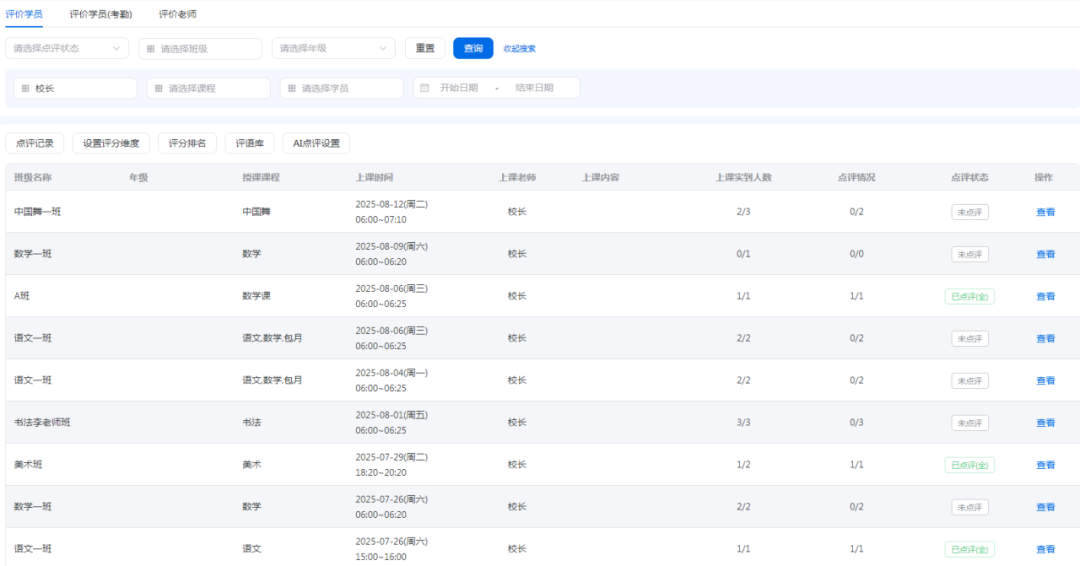The height and width of the screenshot is (566, 1080).
Task: Open 点评记录 records
Action: [35, 143]
